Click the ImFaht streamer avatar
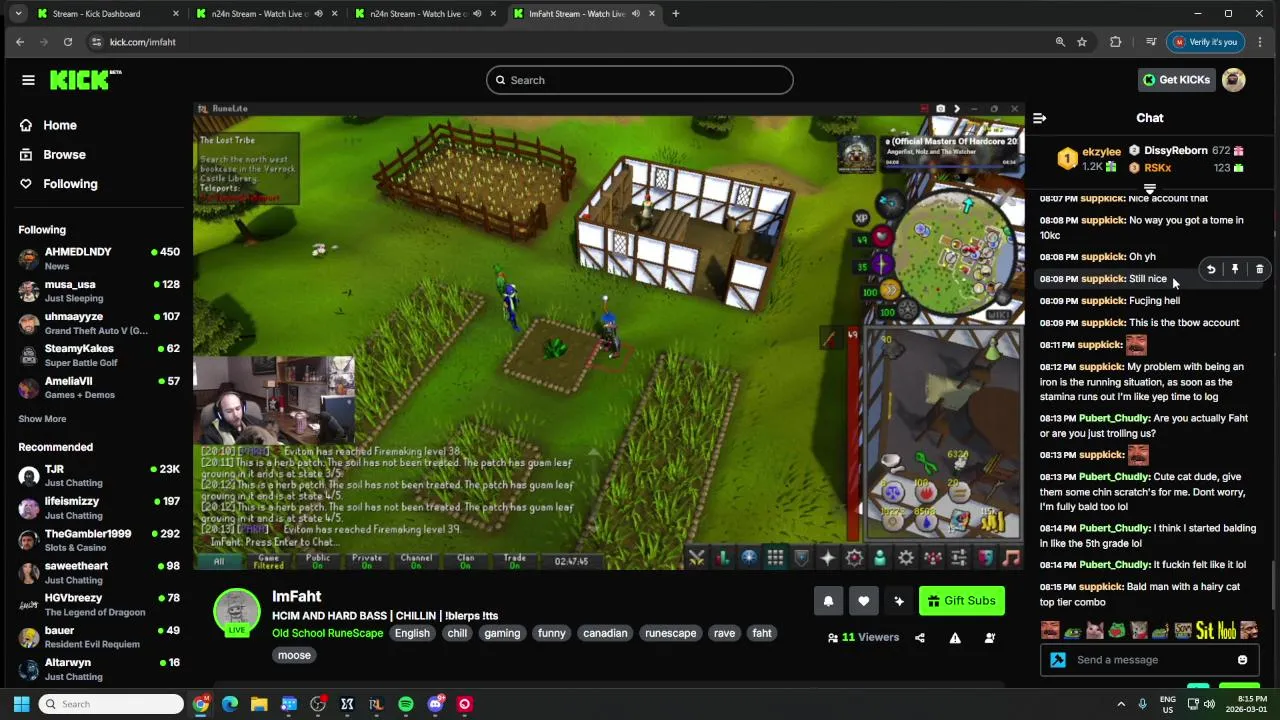This screenshot has height=720, width=1280. pyautogui.click(x=237, y=612)
